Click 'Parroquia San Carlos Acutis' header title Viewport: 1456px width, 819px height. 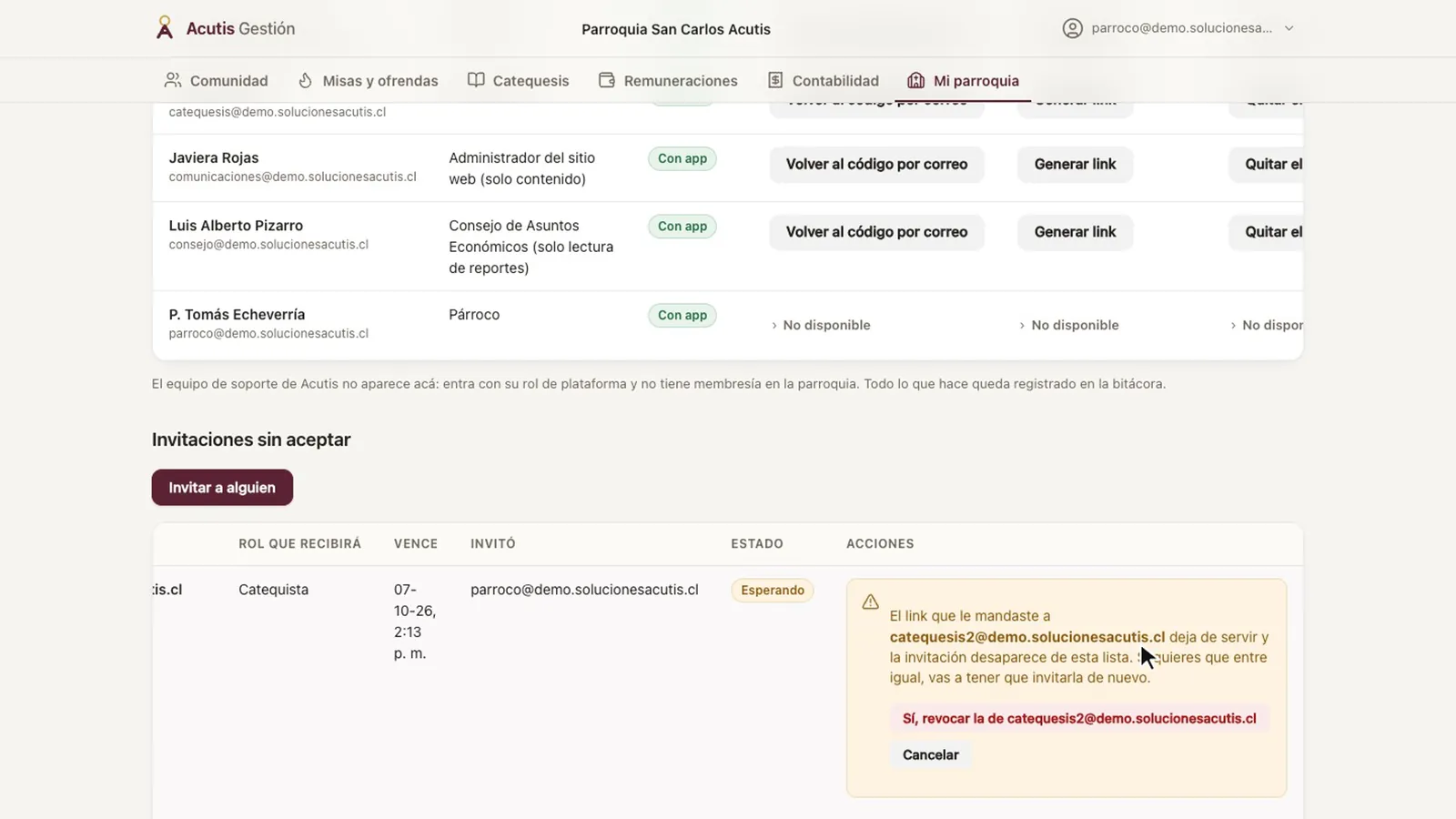click(x=676, y=29)
